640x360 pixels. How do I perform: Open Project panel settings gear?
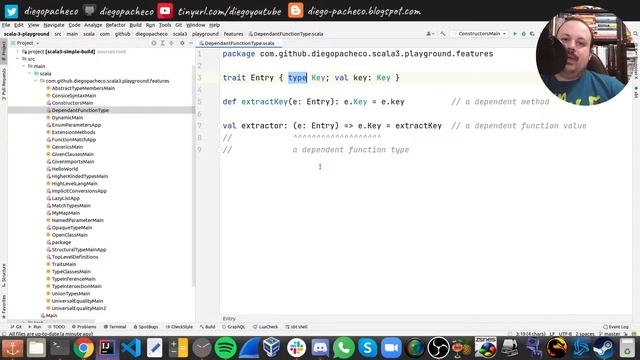coord(182,43)
